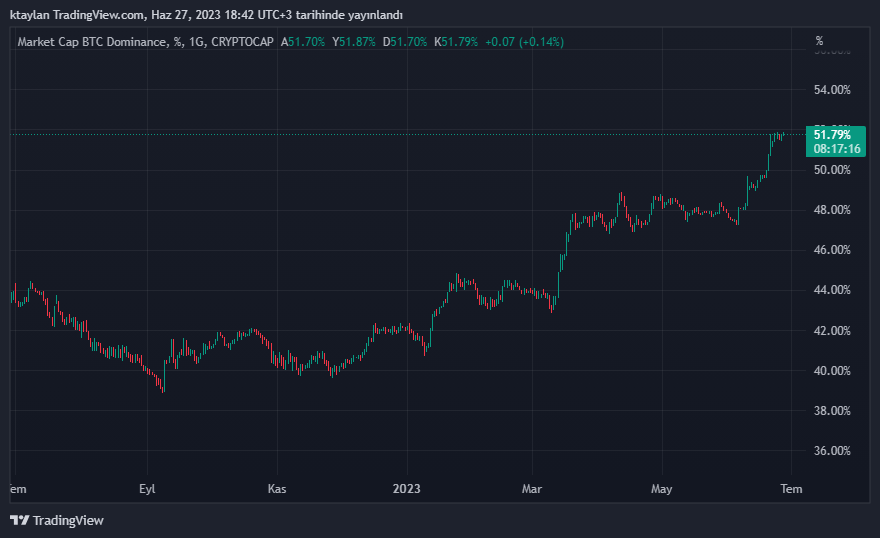Click the 46.00% price axis label
This screenshot has width=880, height=538.
(x=832, y=250)
